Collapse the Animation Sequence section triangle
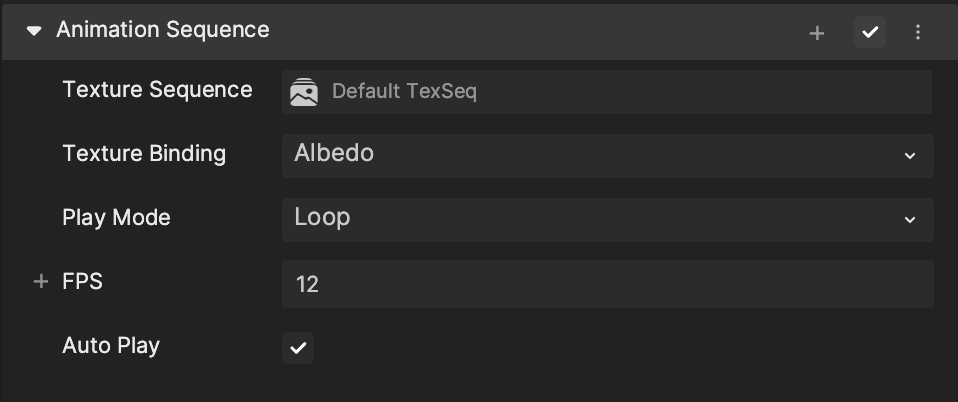This screenshot has height=402, width=958. [x=34, y=31]
